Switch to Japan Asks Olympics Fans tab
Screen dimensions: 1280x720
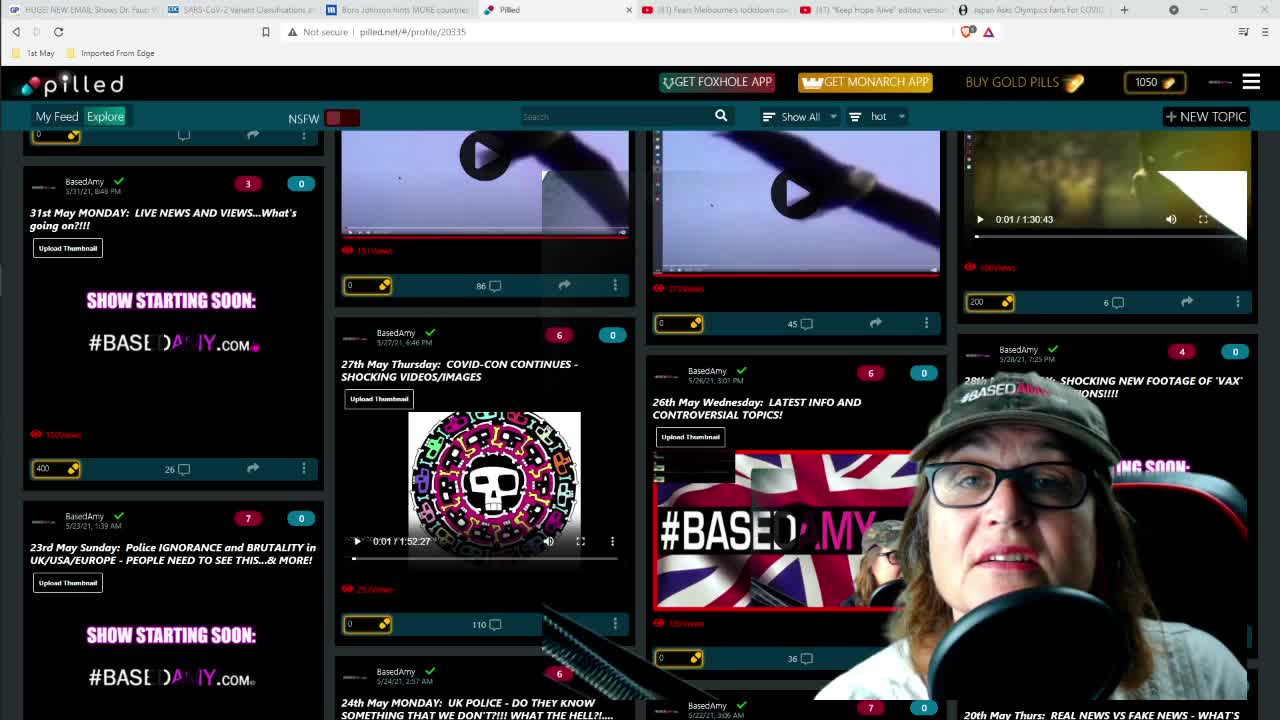[1030, 10]
